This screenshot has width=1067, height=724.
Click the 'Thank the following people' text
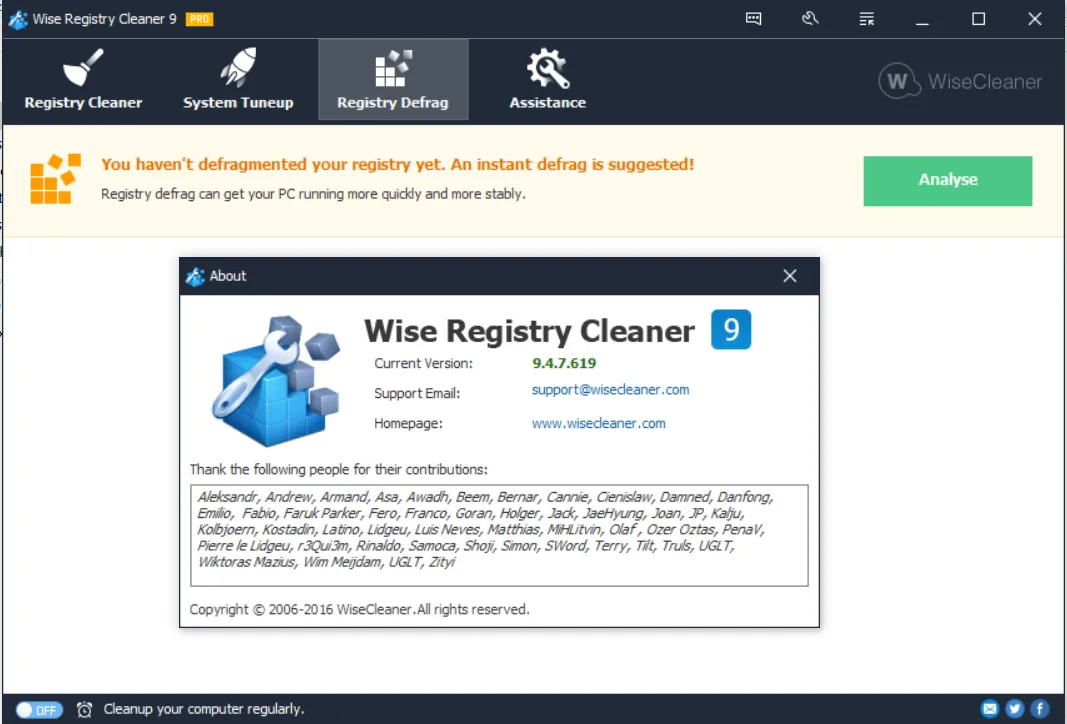(339, 470)
